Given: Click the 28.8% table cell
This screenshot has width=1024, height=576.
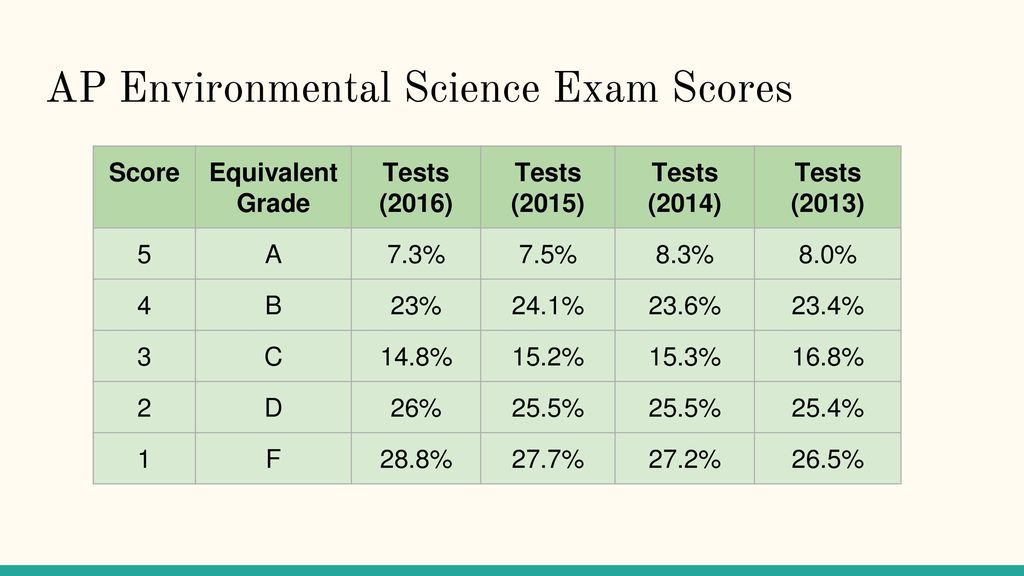Looking at the screenshot, I should pos(416,459).
